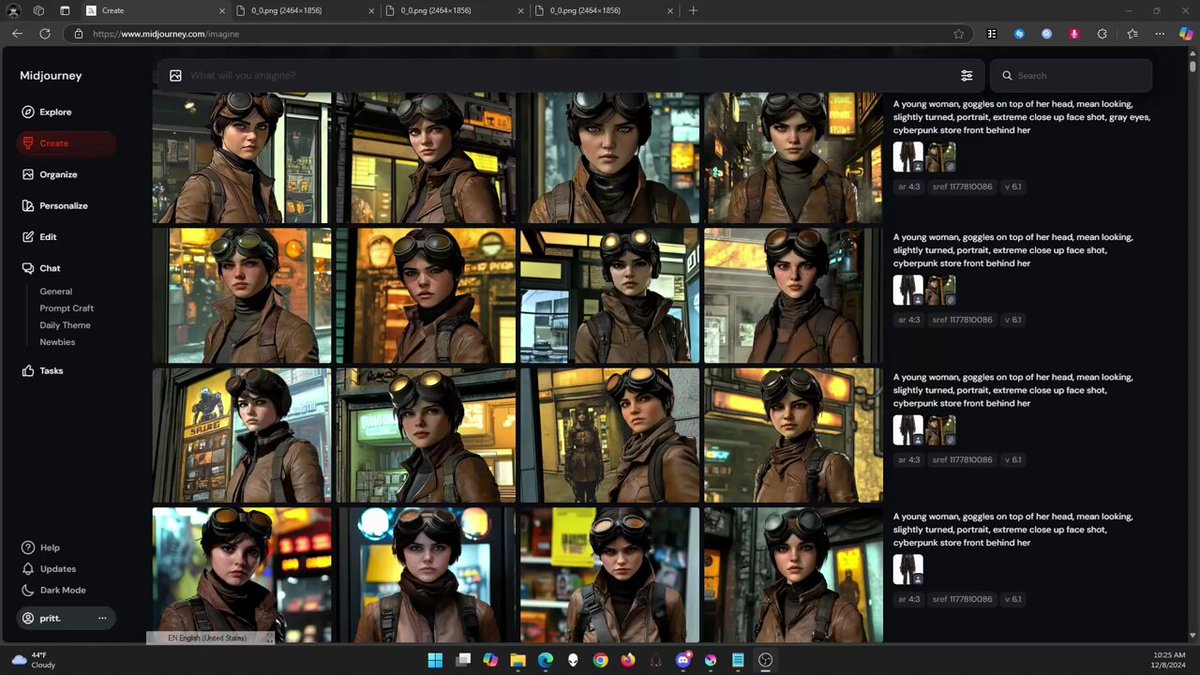This screenshot has width=1200, height=675.
Task: Click the Midjourney logo text
Action: coord(51,76)
